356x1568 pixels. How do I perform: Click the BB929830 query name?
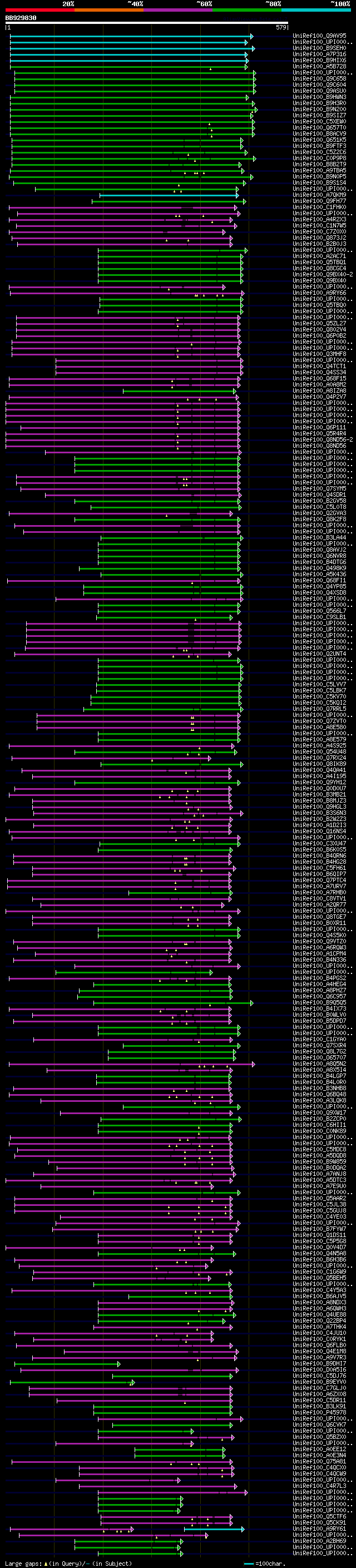coord(21,18)
